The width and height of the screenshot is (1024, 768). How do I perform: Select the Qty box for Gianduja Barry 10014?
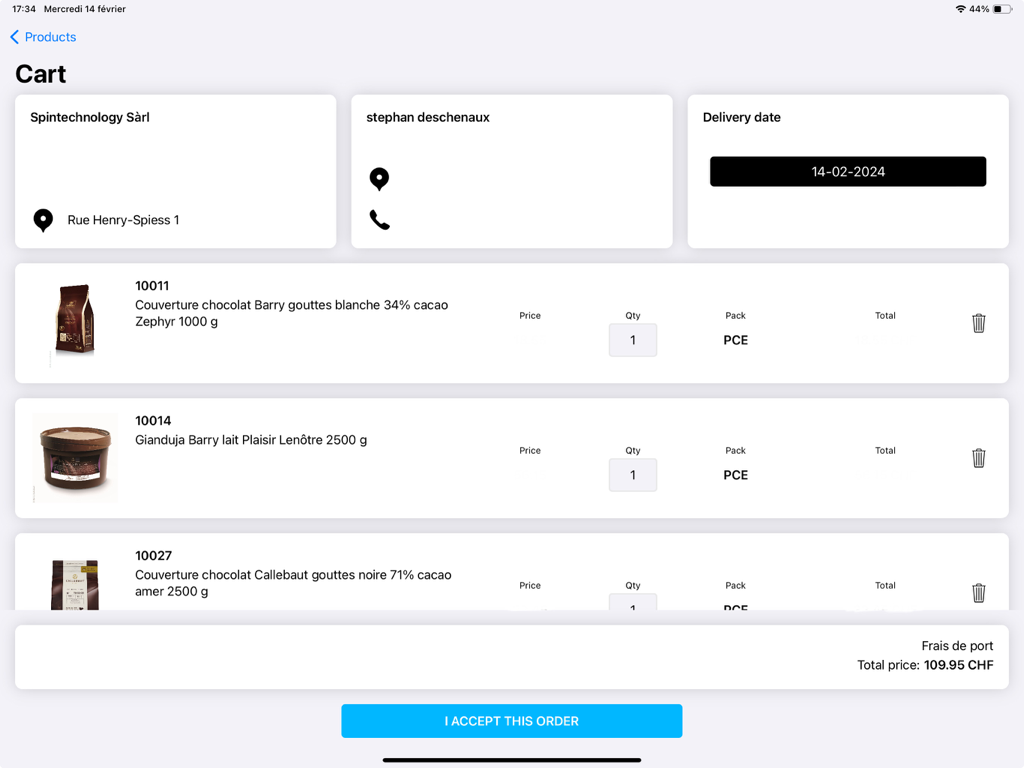pos(632,475)
